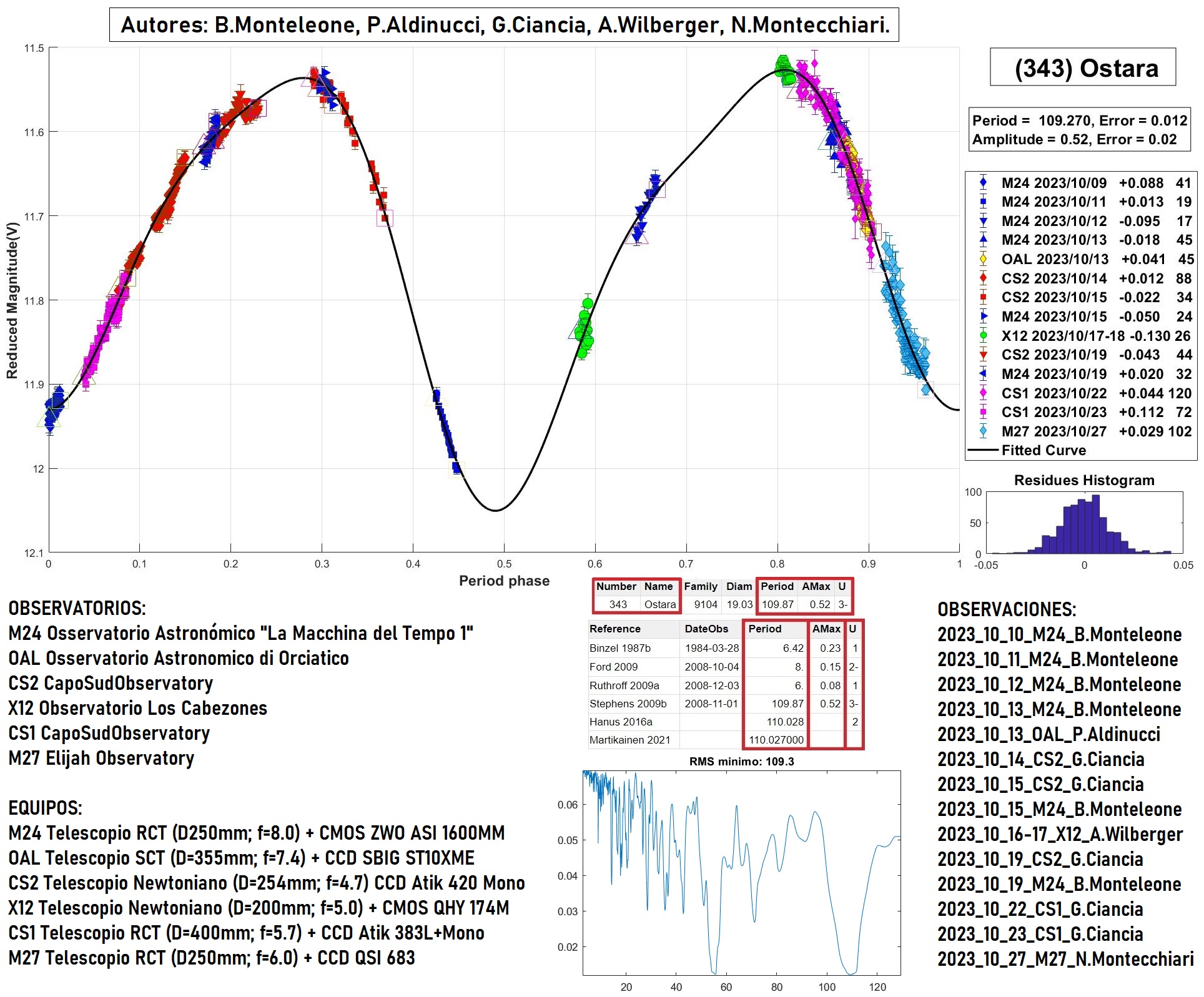Click observation 2023_10_14_CS2_G.Ciancia
Viewport: 1204px width, 997px height.
(x=1041, y=759)
